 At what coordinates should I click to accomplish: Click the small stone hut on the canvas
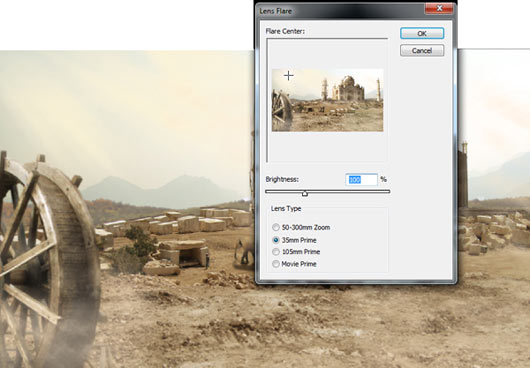tap(183, 253)
